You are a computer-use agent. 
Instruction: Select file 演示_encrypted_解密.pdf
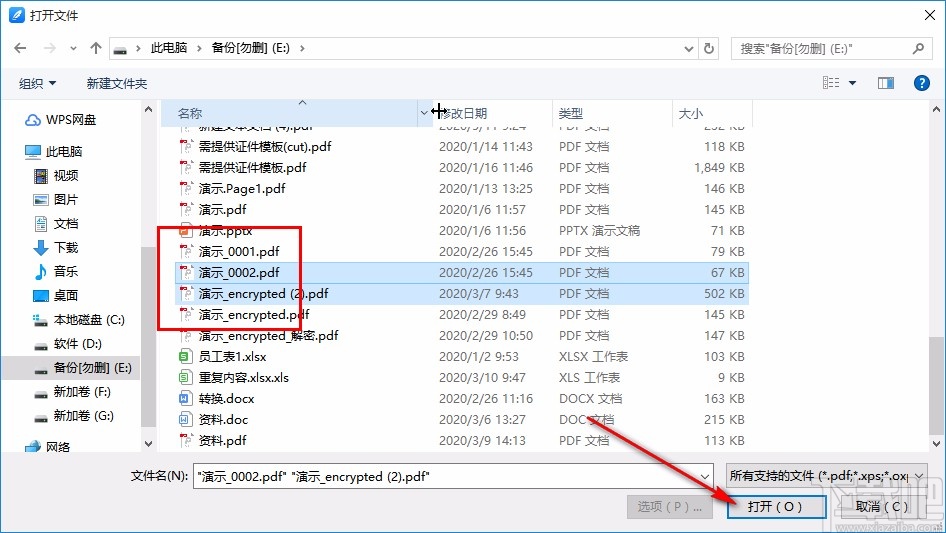click(268, 336)
